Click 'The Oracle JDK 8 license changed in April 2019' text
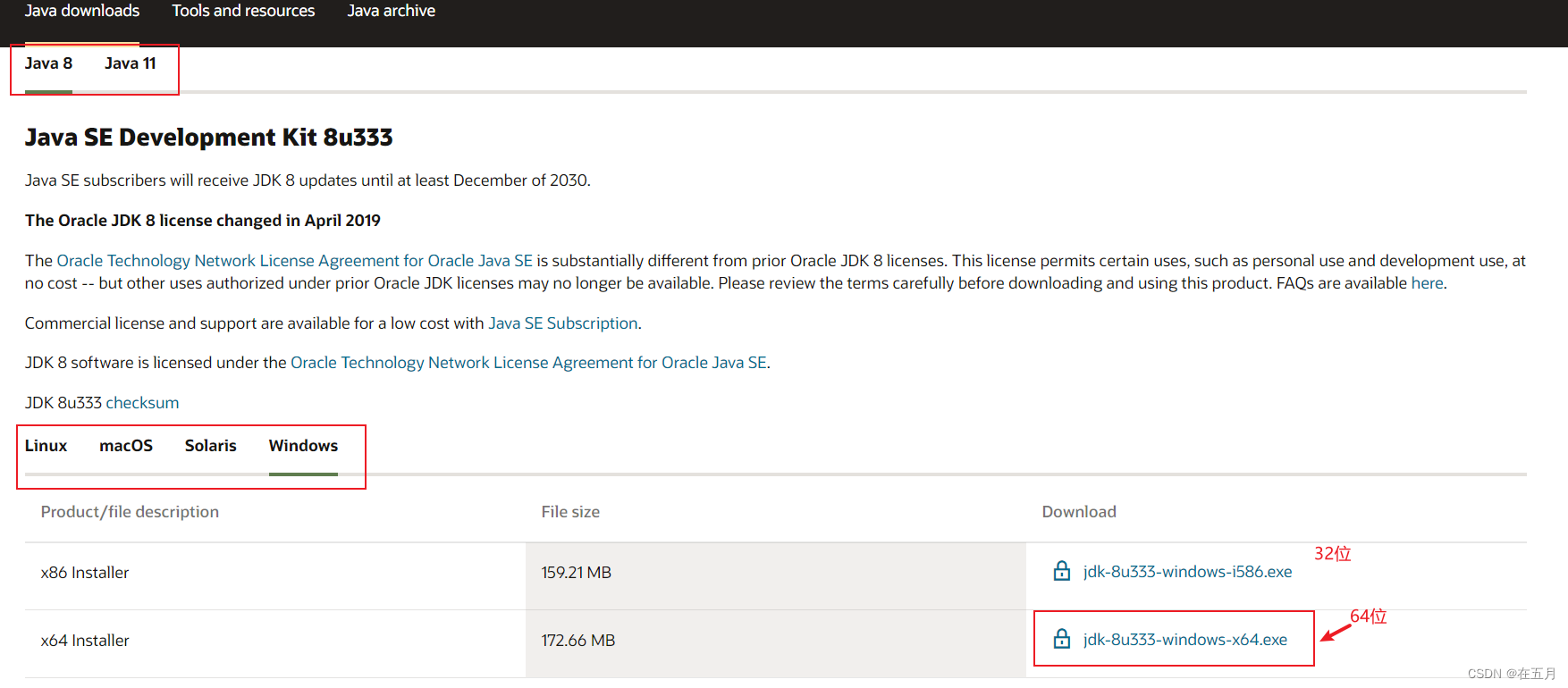1568x688 pixels. (203, 221)
